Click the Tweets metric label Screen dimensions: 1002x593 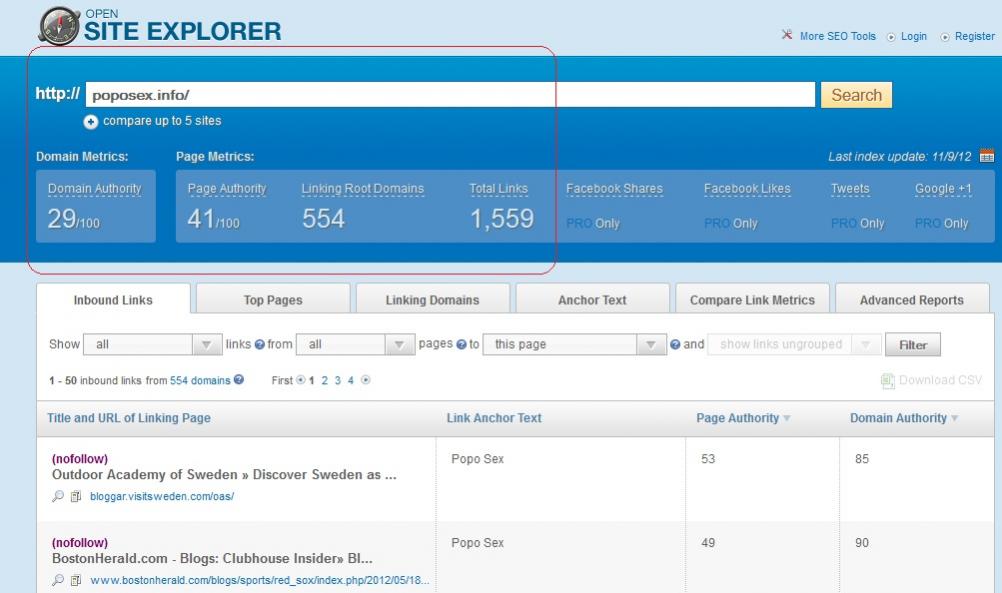pos(850,189)
